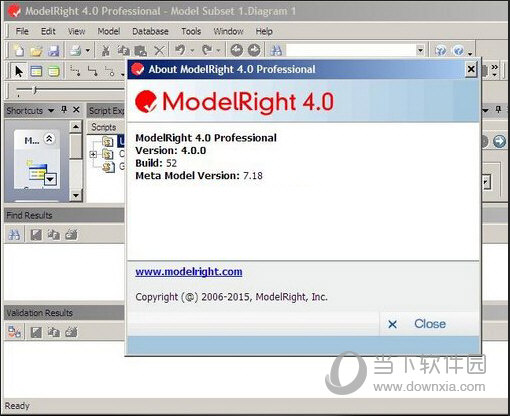Collapse the M... shortcut group chevron
Screen dimensions: 510x416
49,139
